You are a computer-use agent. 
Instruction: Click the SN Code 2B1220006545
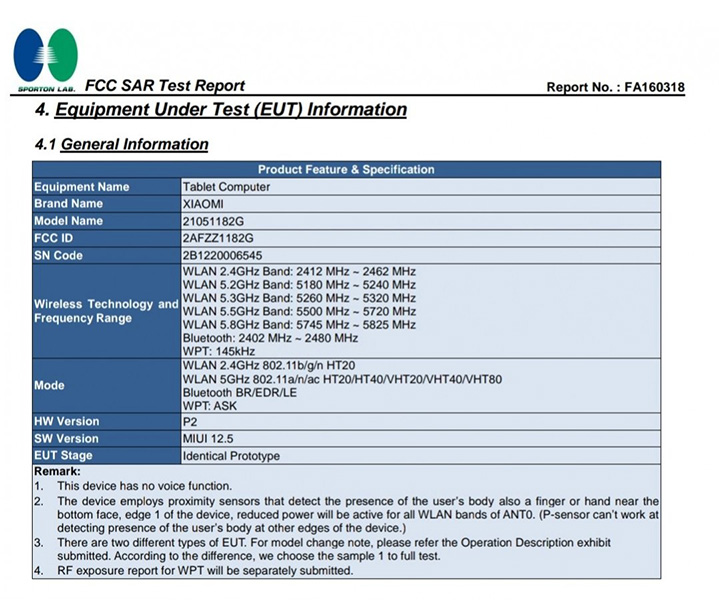pyautogui.click(x=222, y=256)
